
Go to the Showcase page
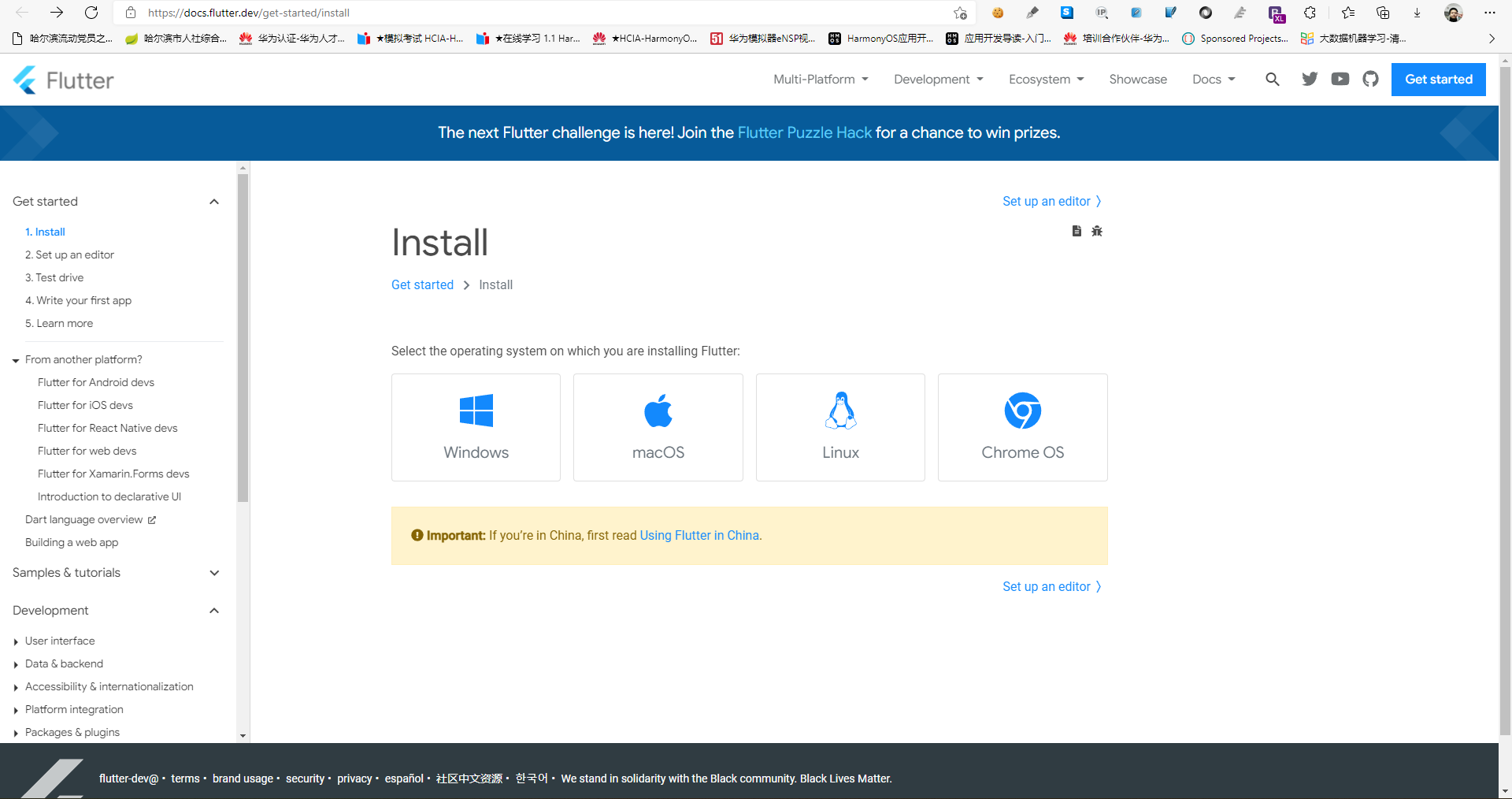coord(1138,80)
